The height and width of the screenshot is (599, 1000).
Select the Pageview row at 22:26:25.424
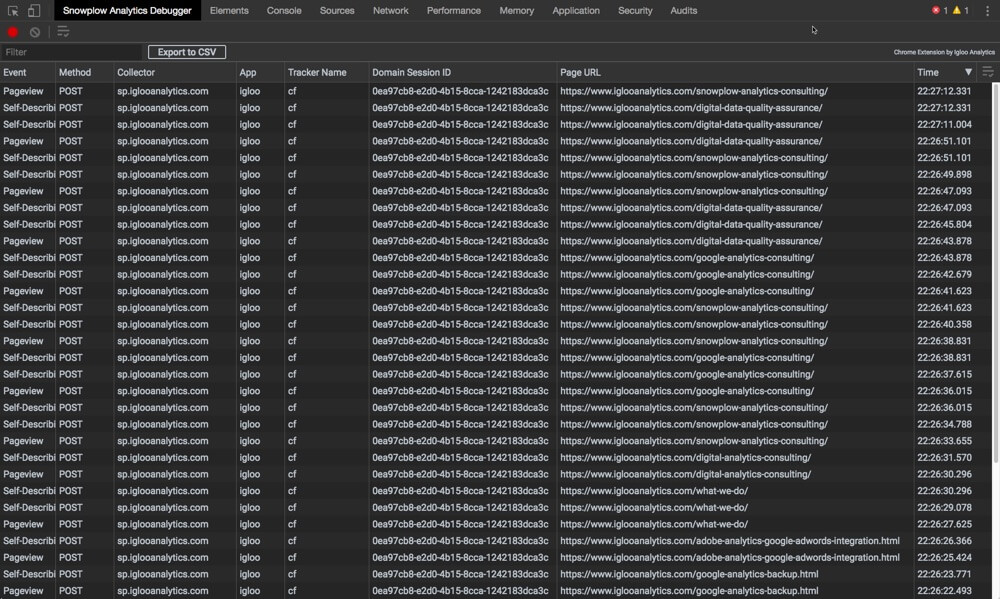click(496, 558)
